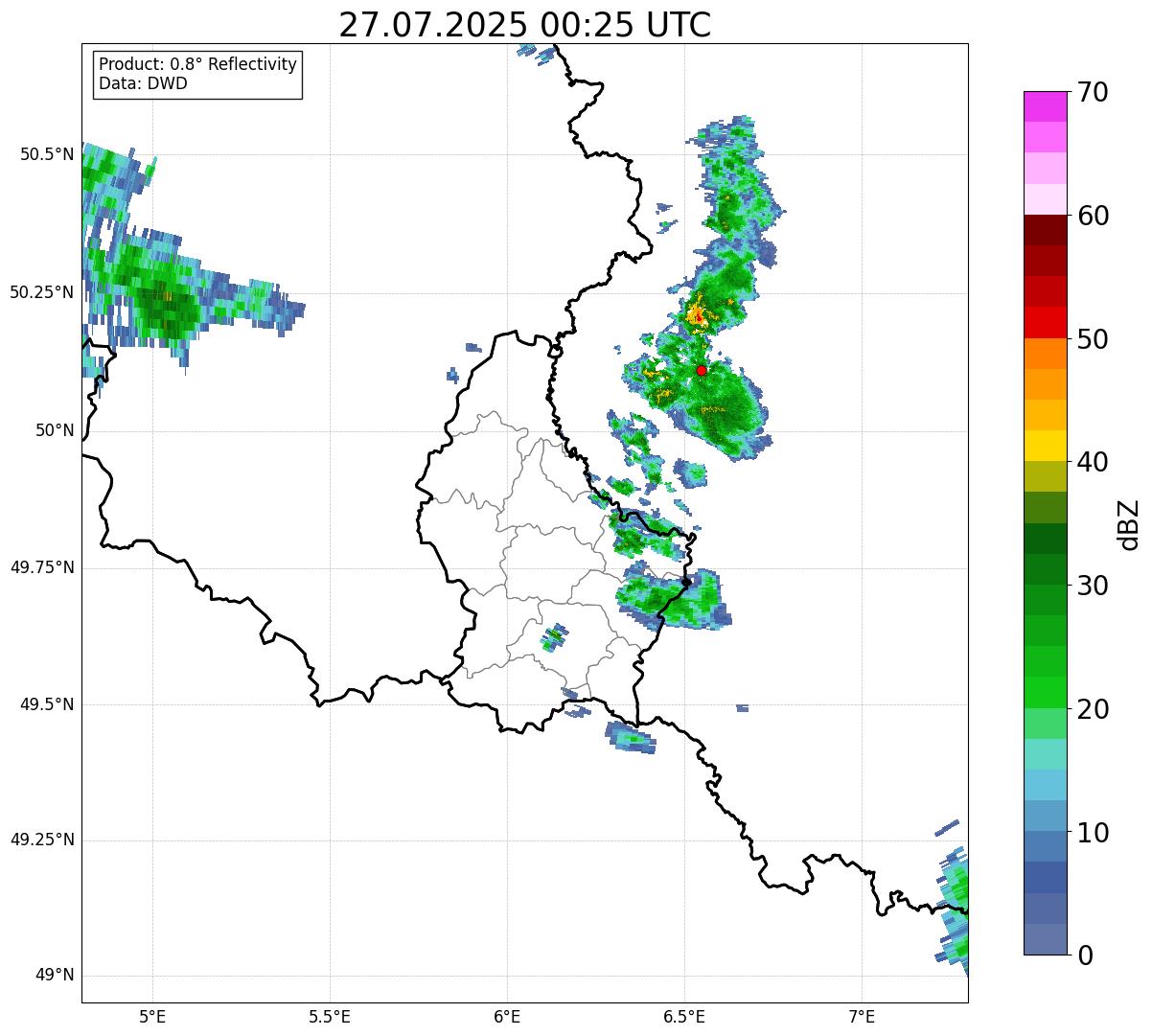This screenshot has width=1152, height=1036.
Task: Click the 6°E longitude label
Action: 507,1016
